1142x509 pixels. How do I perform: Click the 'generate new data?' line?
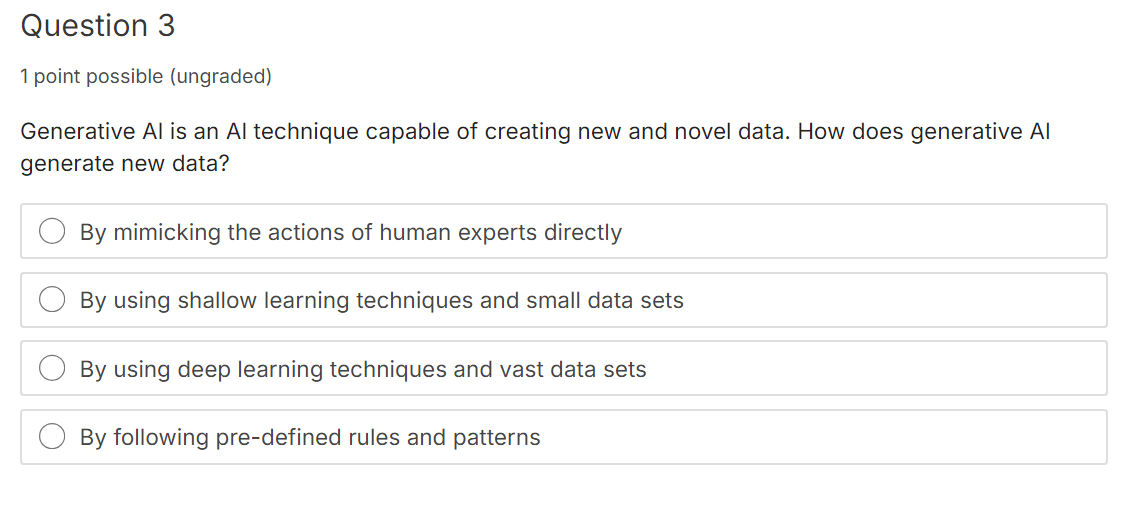pos(125,164)
